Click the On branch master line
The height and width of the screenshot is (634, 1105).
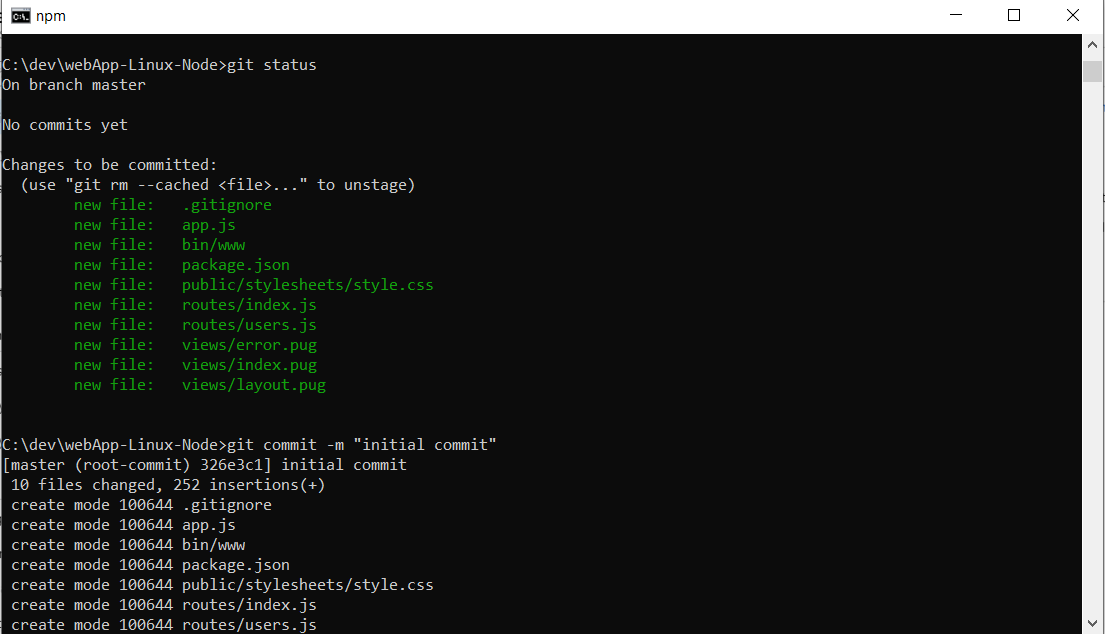click(72, 84)
